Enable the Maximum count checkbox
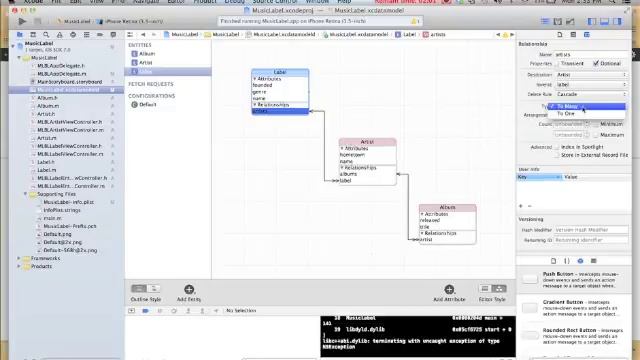 point(596,135)
